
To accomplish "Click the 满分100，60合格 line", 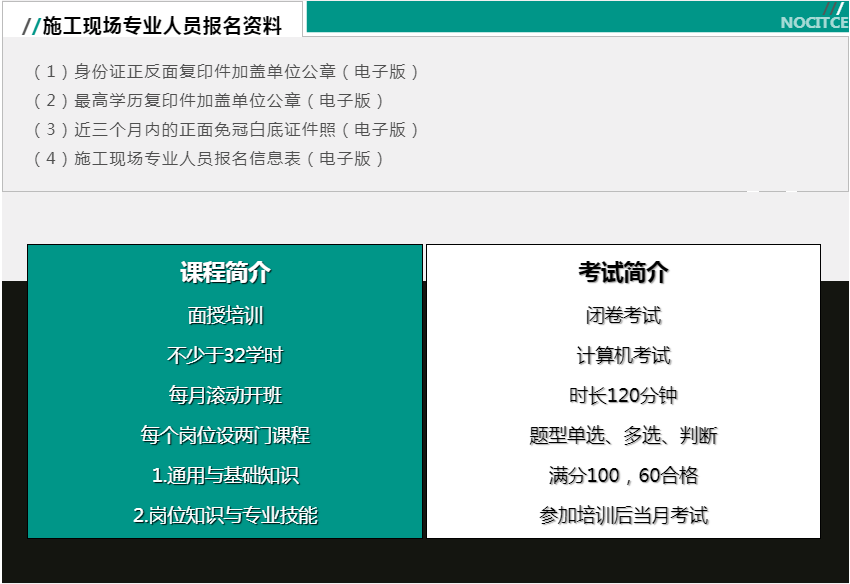I will pyautogui.click(x=623, y=475).
